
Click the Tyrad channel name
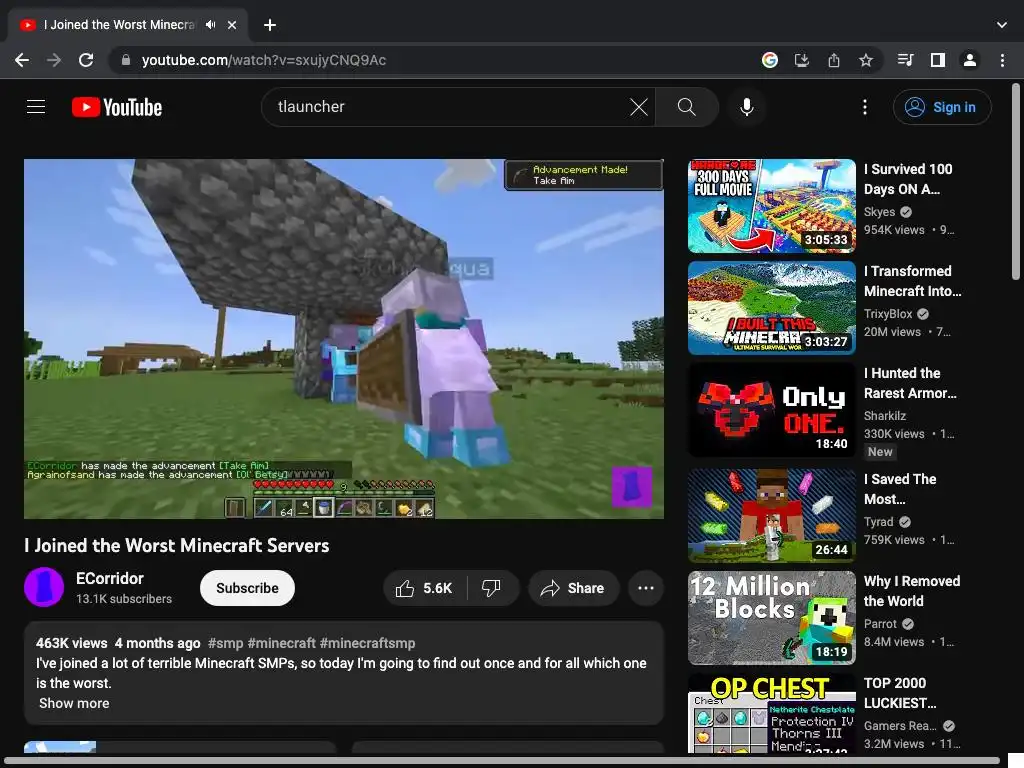pyautogui.click(x=878, y=521)
